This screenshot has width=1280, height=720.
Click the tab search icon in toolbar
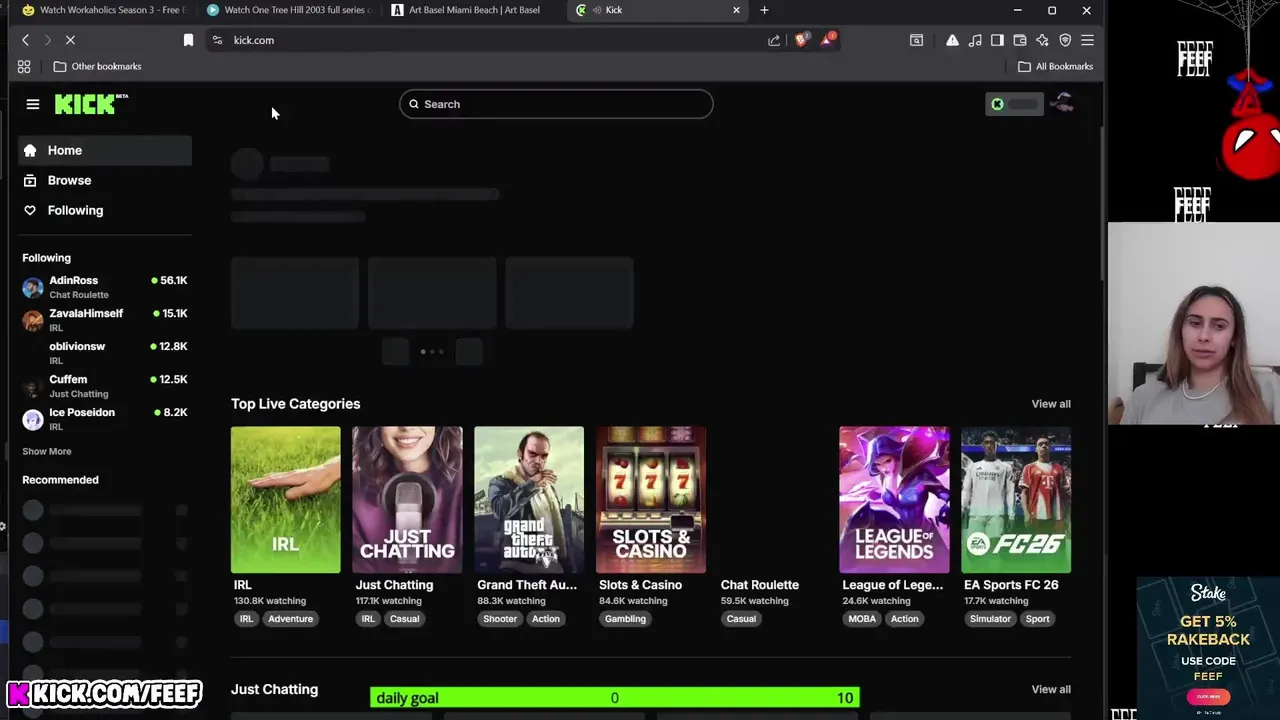tap(916, 40)
